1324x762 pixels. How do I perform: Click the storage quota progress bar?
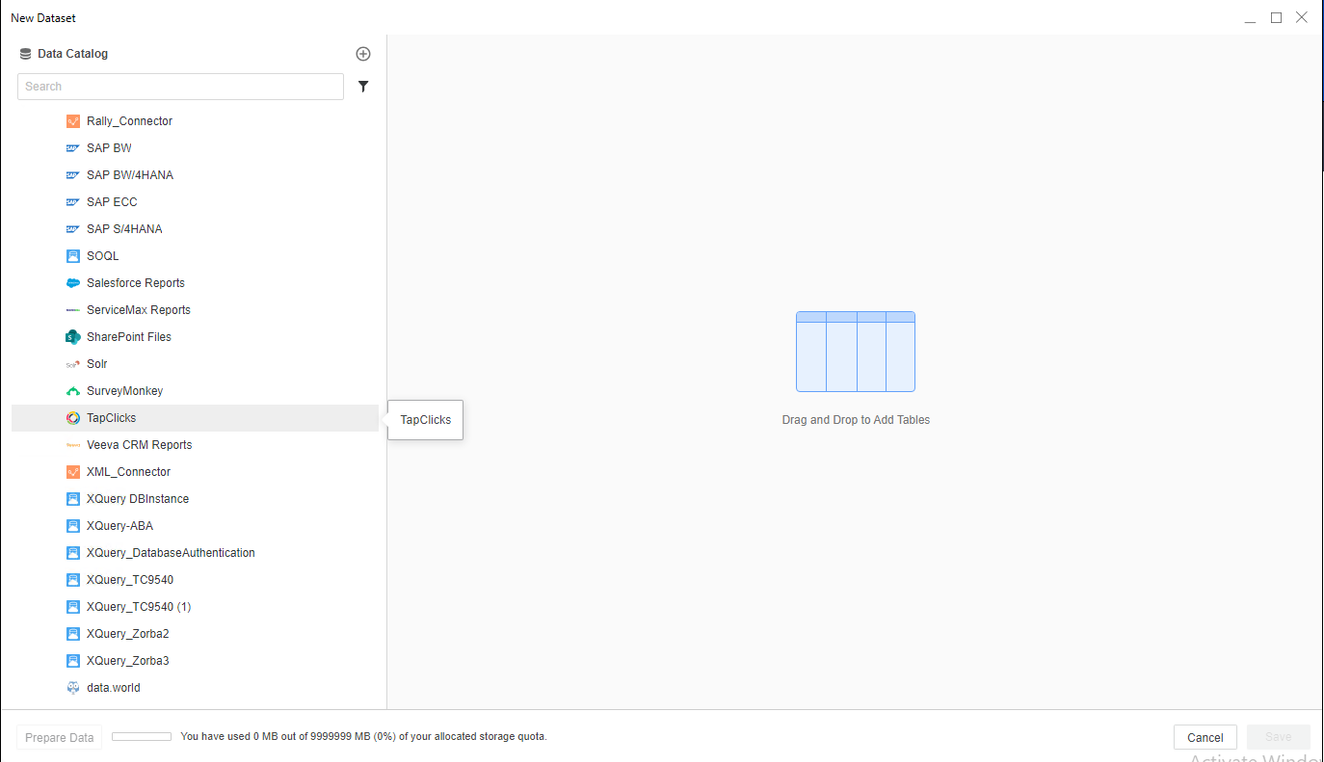tap(142, 737)
